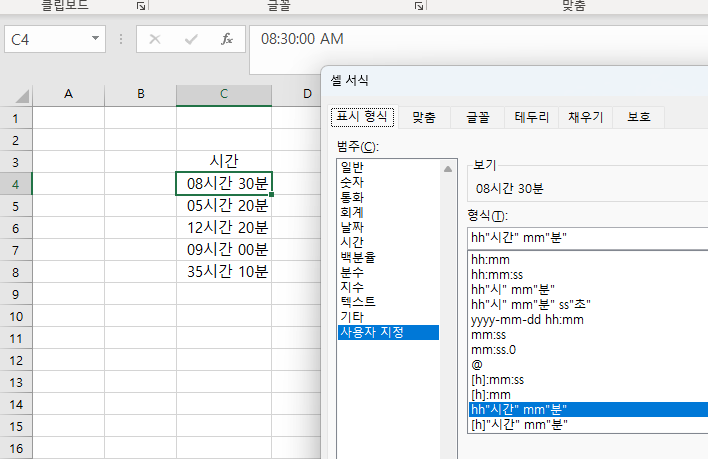This screenshot has height=459, width=708.
Task: Choose [h]"시간" mm"분" format
Action: pos(589,424)
